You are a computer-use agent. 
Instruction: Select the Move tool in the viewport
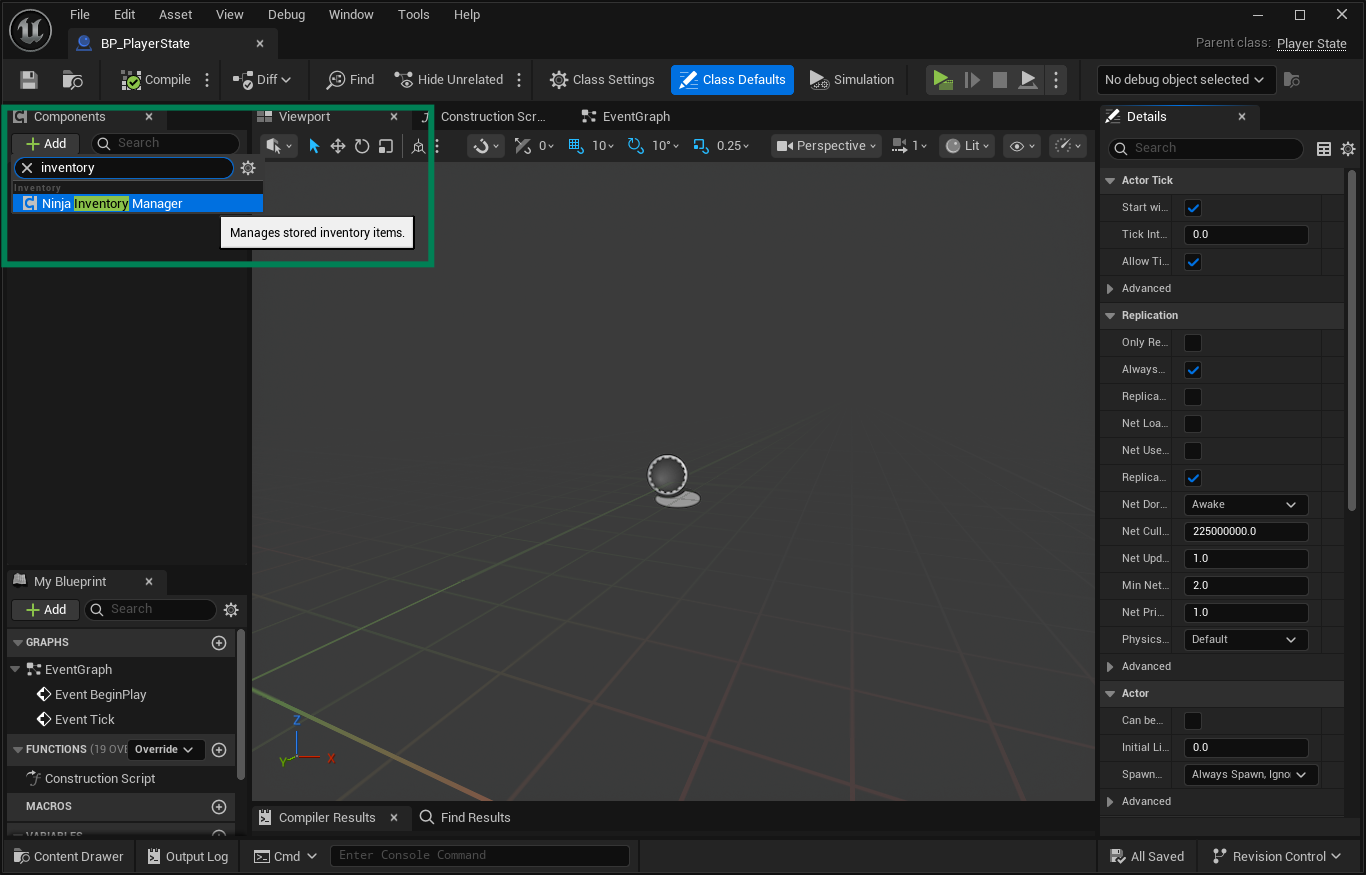(x=338, y=145)
